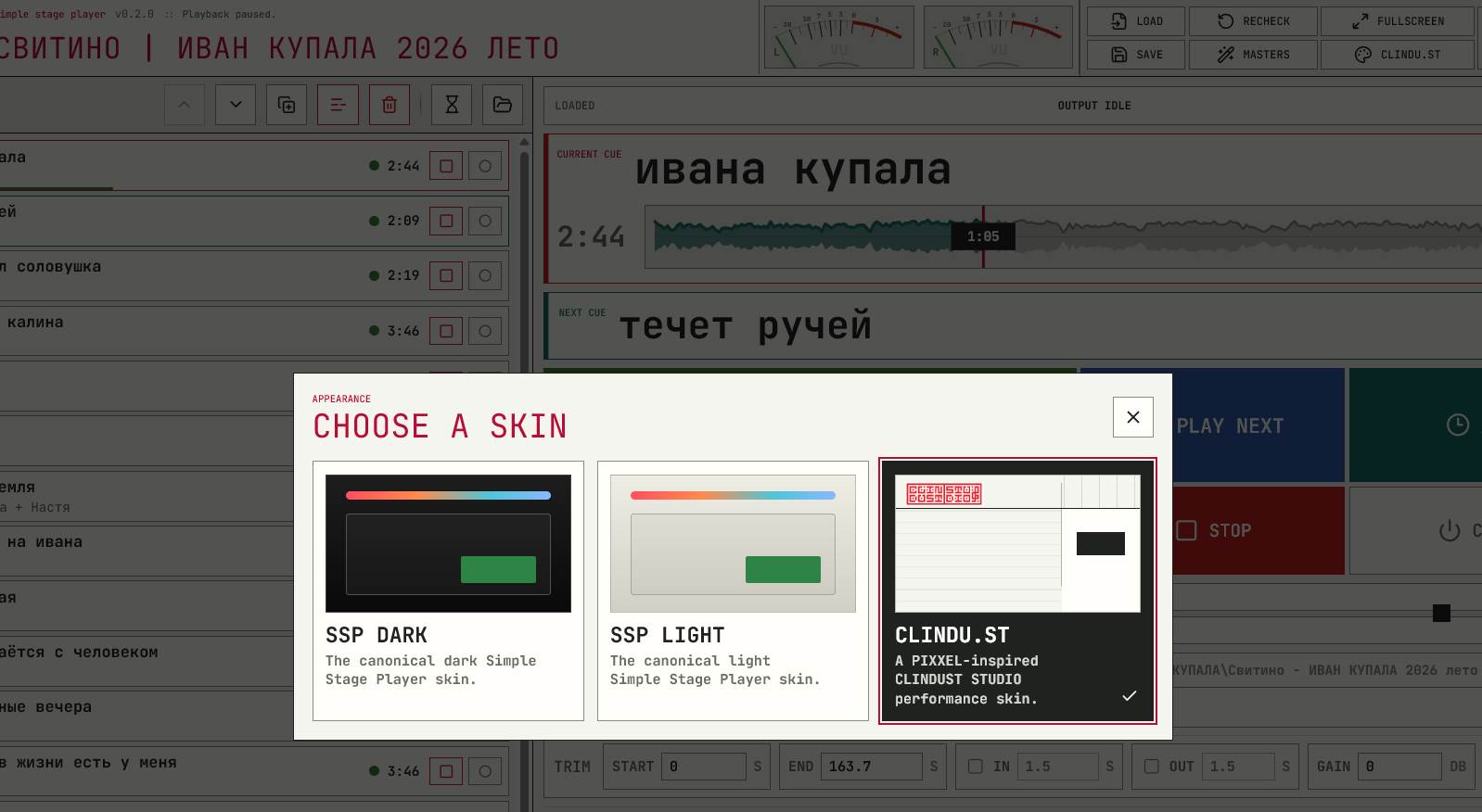
Task: Click the fade OUT duration field
Action: pyautogui.click(x=1237, y=767)
